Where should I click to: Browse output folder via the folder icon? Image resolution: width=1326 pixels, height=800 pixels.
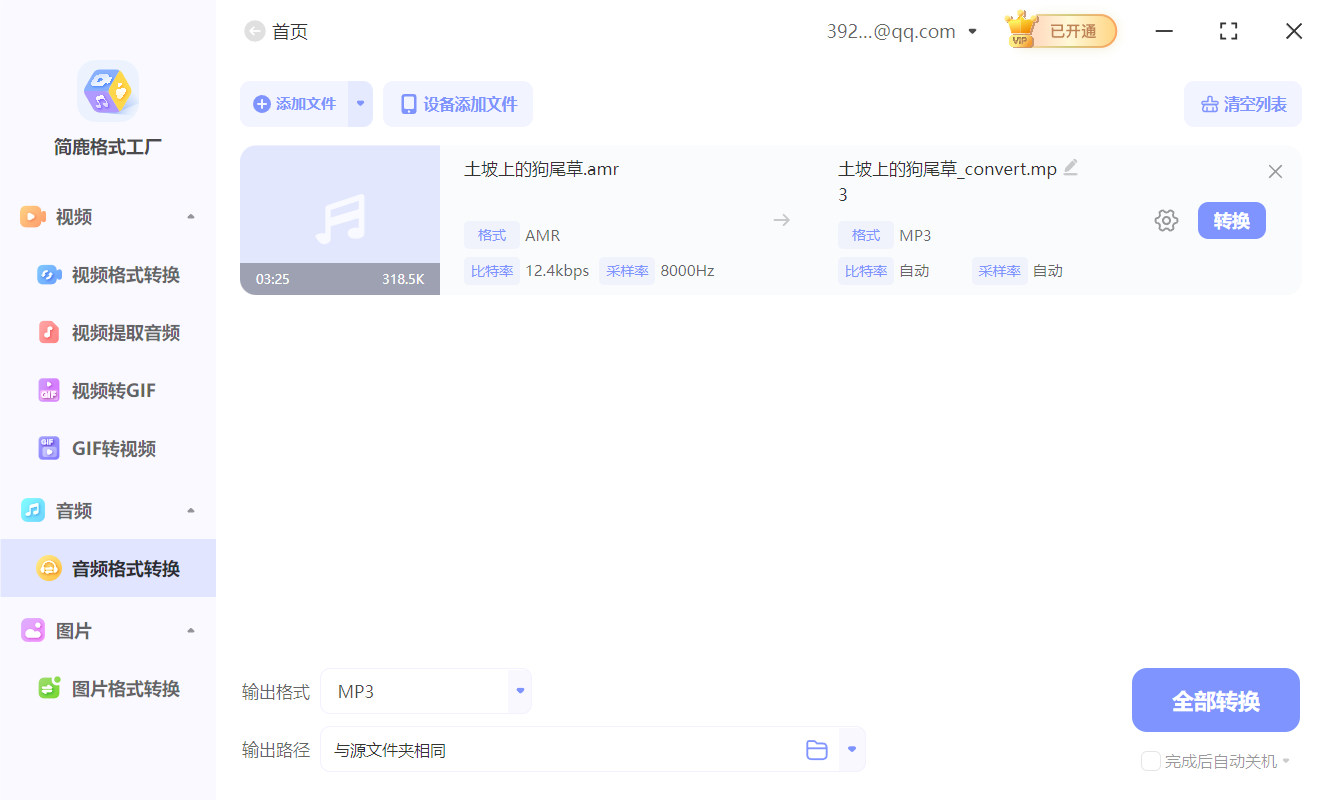(x=817, y=749)
